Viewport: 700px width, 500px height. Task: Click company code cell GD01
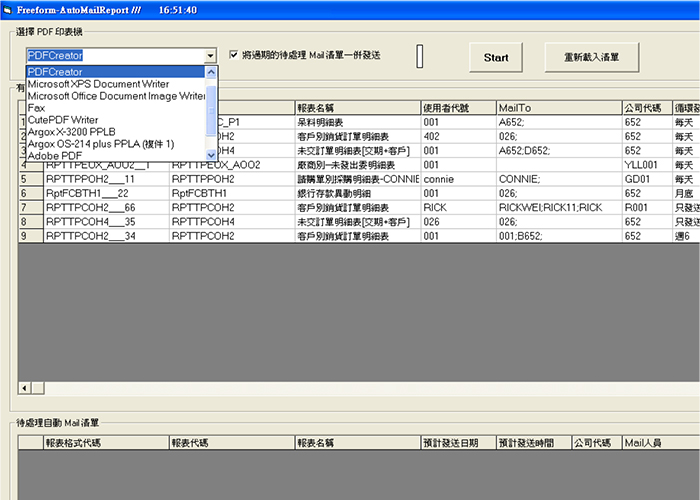647,179
